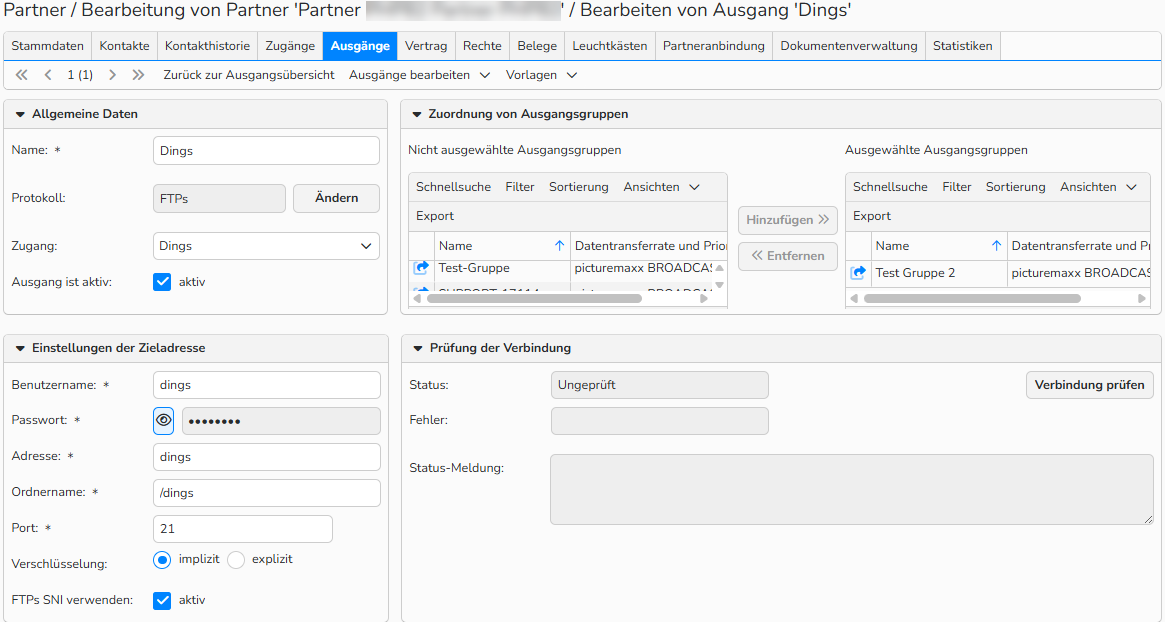Click 'Verbindung prüfen' button

point(1089,385)
